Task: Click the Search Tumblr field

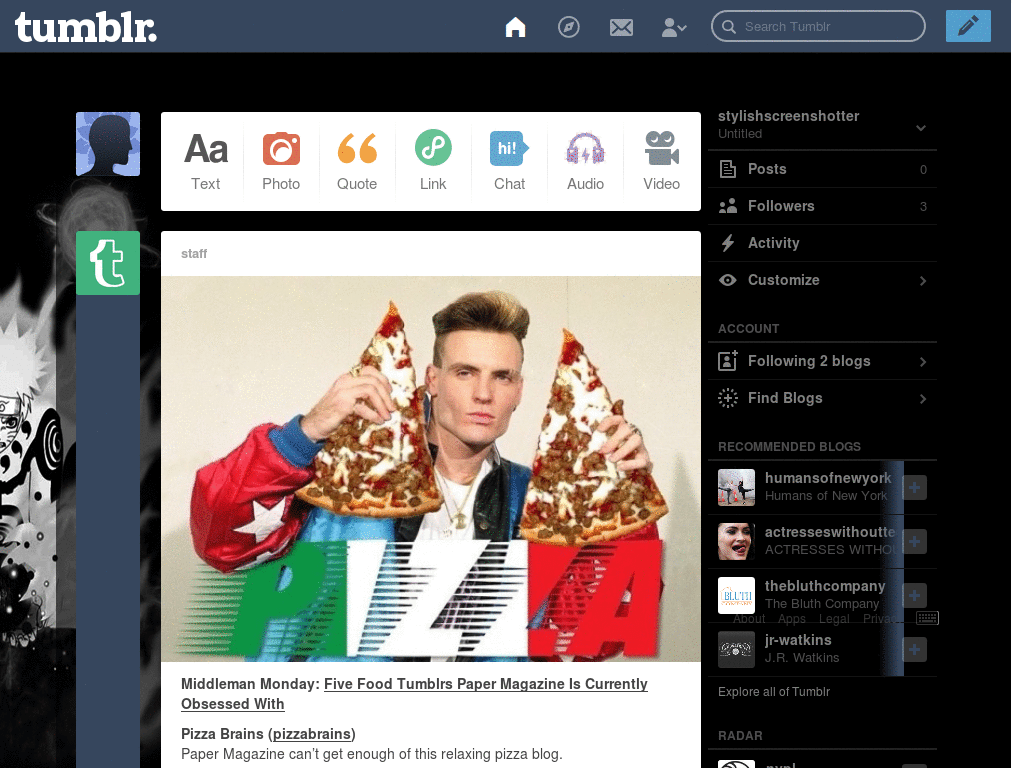Action: pos(818,26)
